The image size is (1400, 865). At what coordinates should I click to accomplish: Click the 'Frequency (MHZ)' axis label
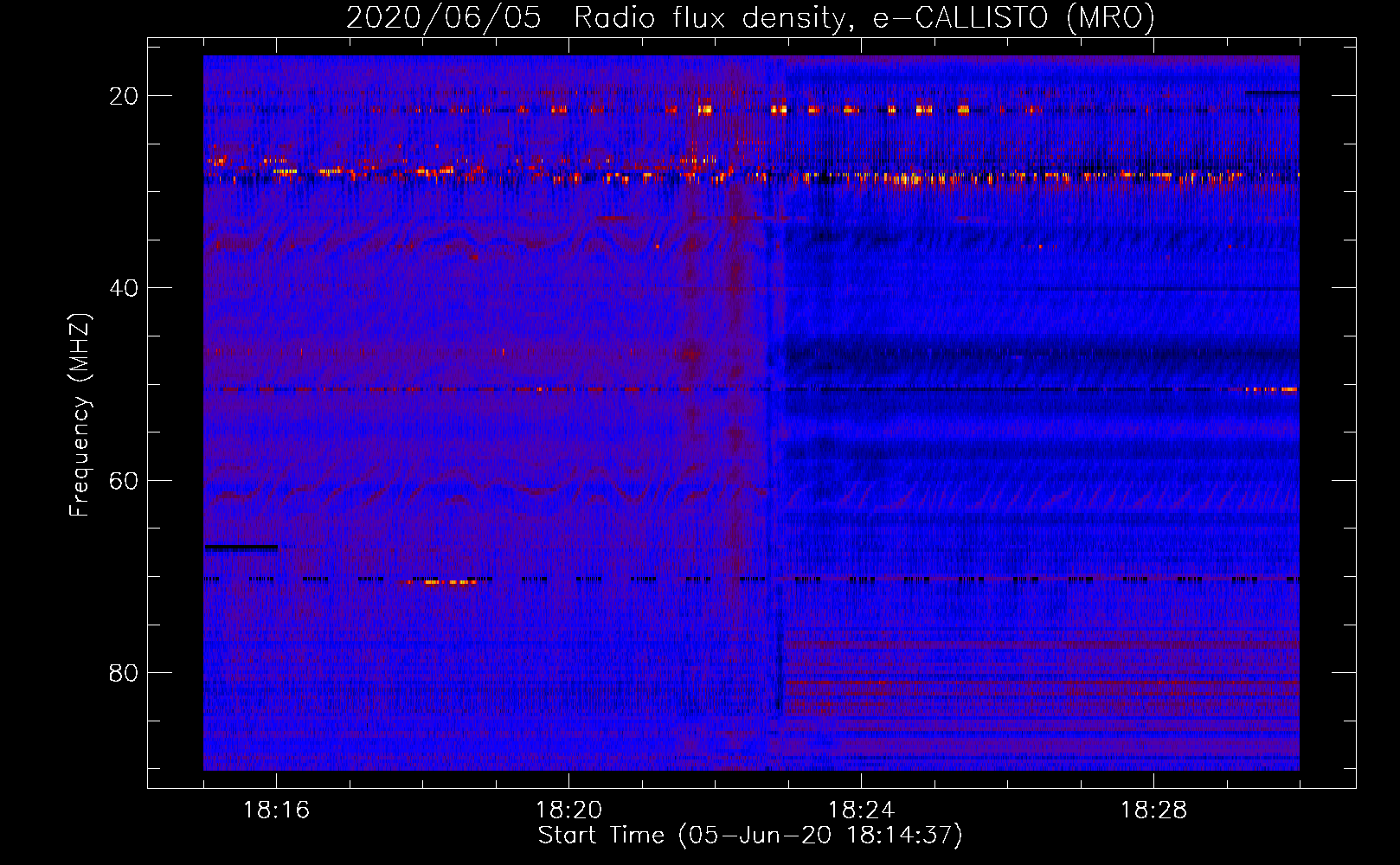click(80, 415)
